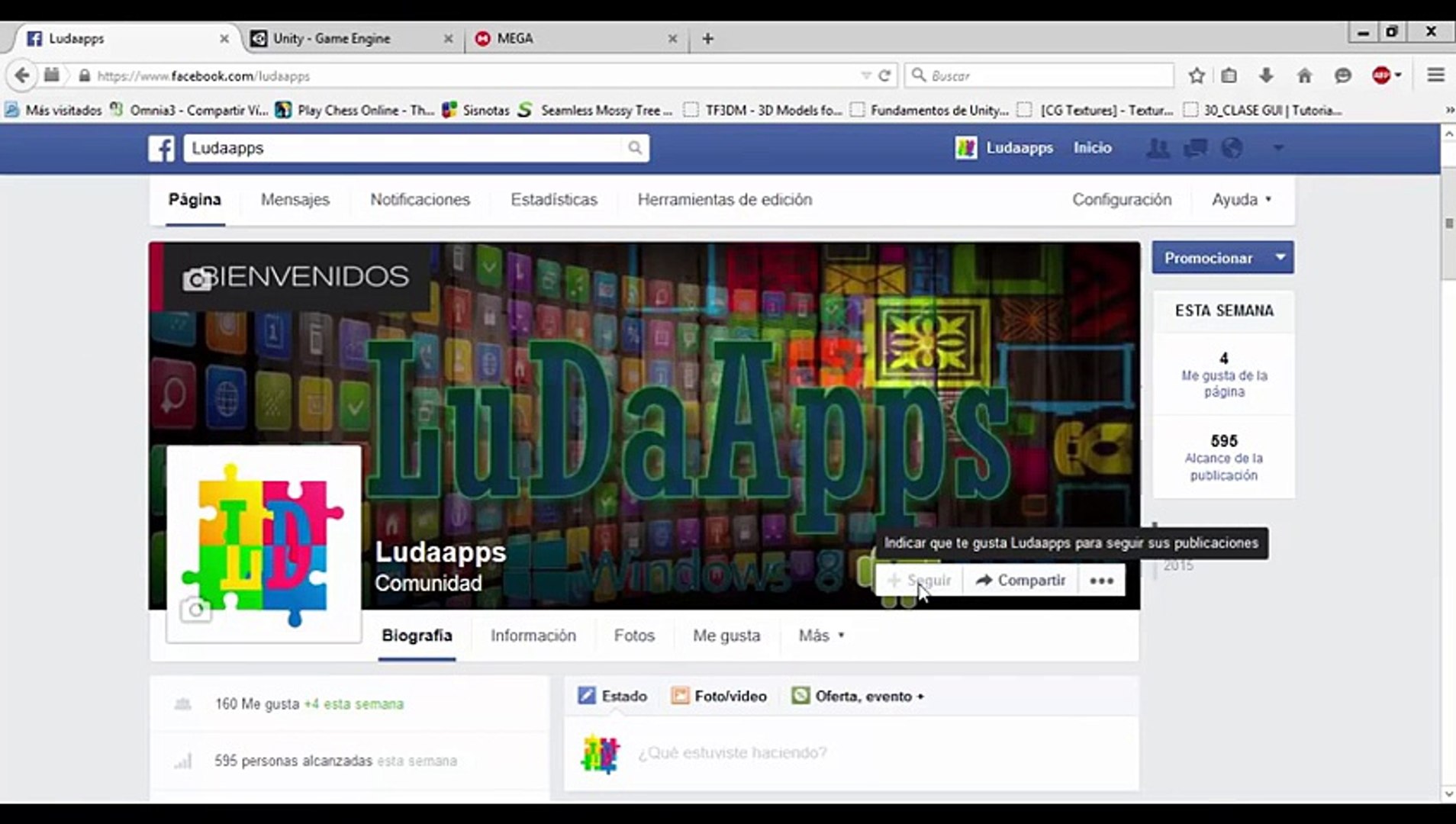Click the three-dots more actions button
The height and width of the screenshot is (824, 1456).
(1101, 581)
